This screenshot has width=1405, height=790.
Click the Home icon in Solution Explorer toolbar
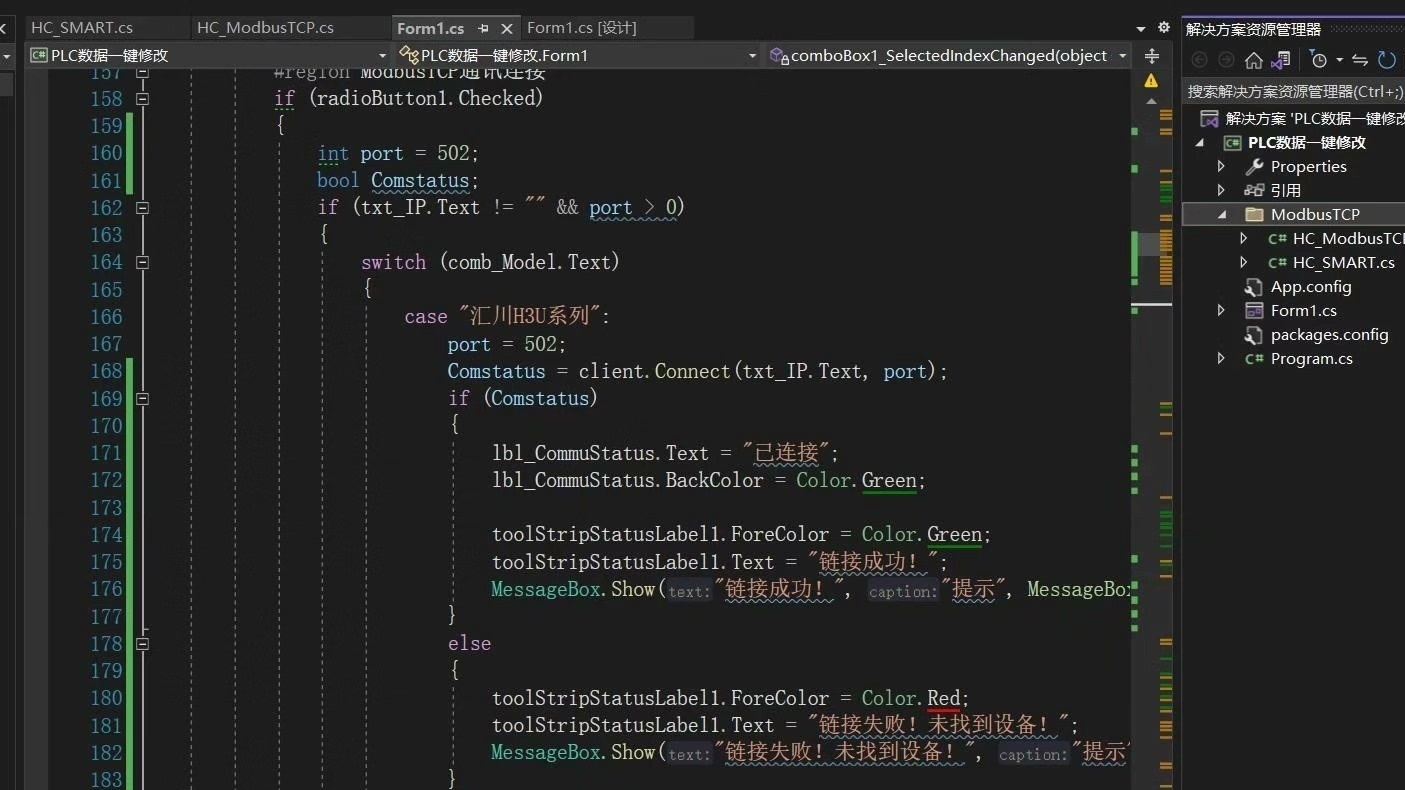pyautogui.click(x=1254, y=60)
